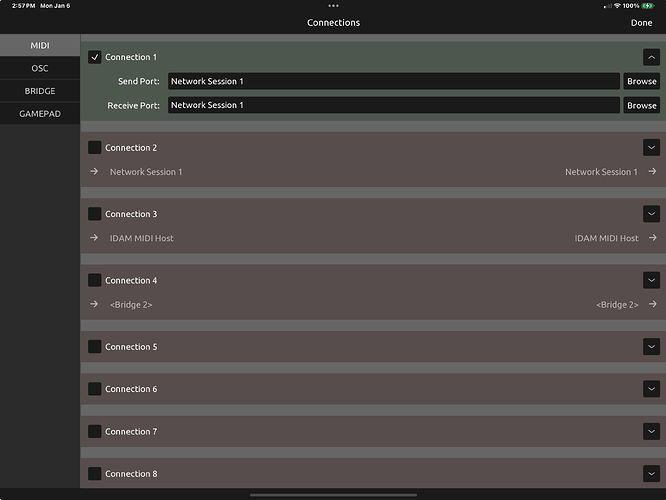The width and height of the screenshot is (666, 500).
Task: Click the receive arrow icon in Connection 2
Action: point(651,172)
